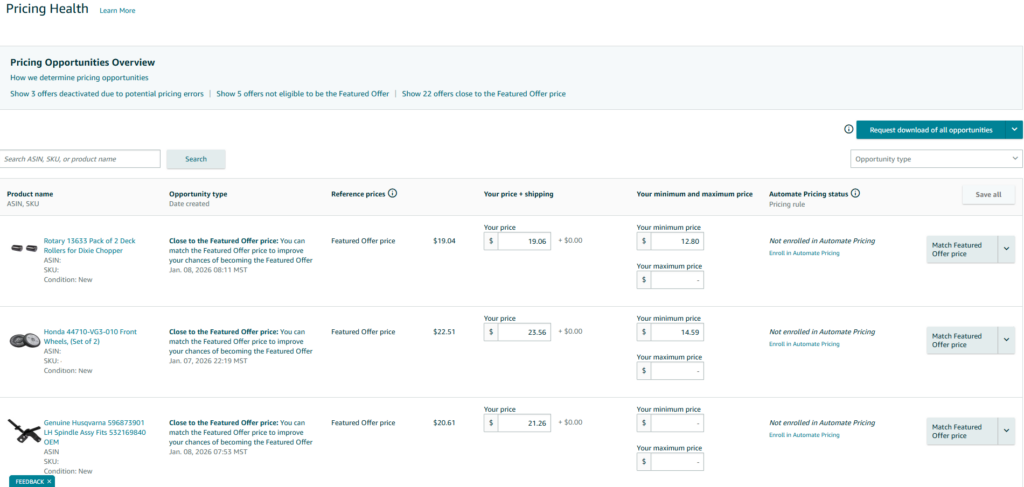Expand Match Featured Offer options for Honda wheels

(1007, 341)
